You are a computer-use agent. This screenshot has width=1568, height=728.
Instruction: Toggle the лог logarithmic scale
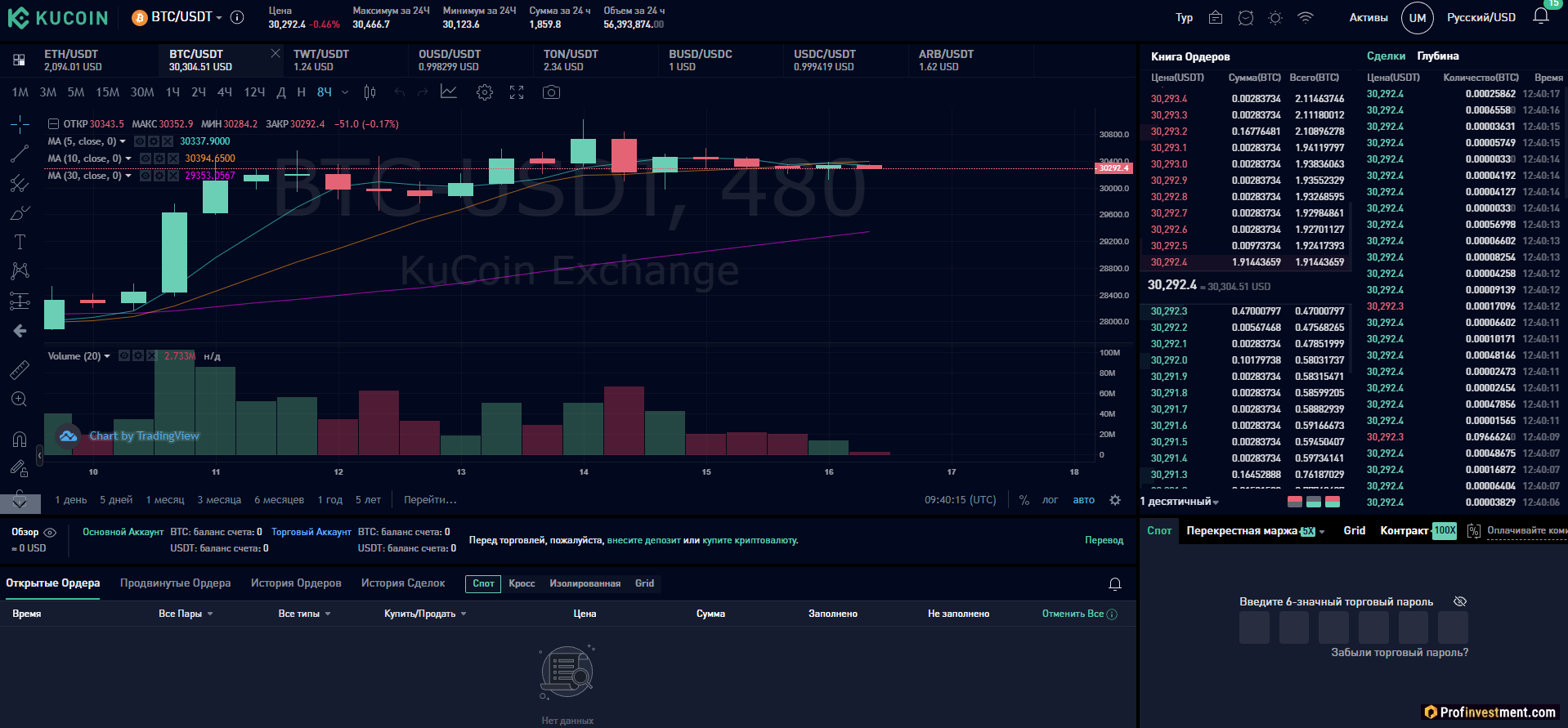tap(1051, 500)
